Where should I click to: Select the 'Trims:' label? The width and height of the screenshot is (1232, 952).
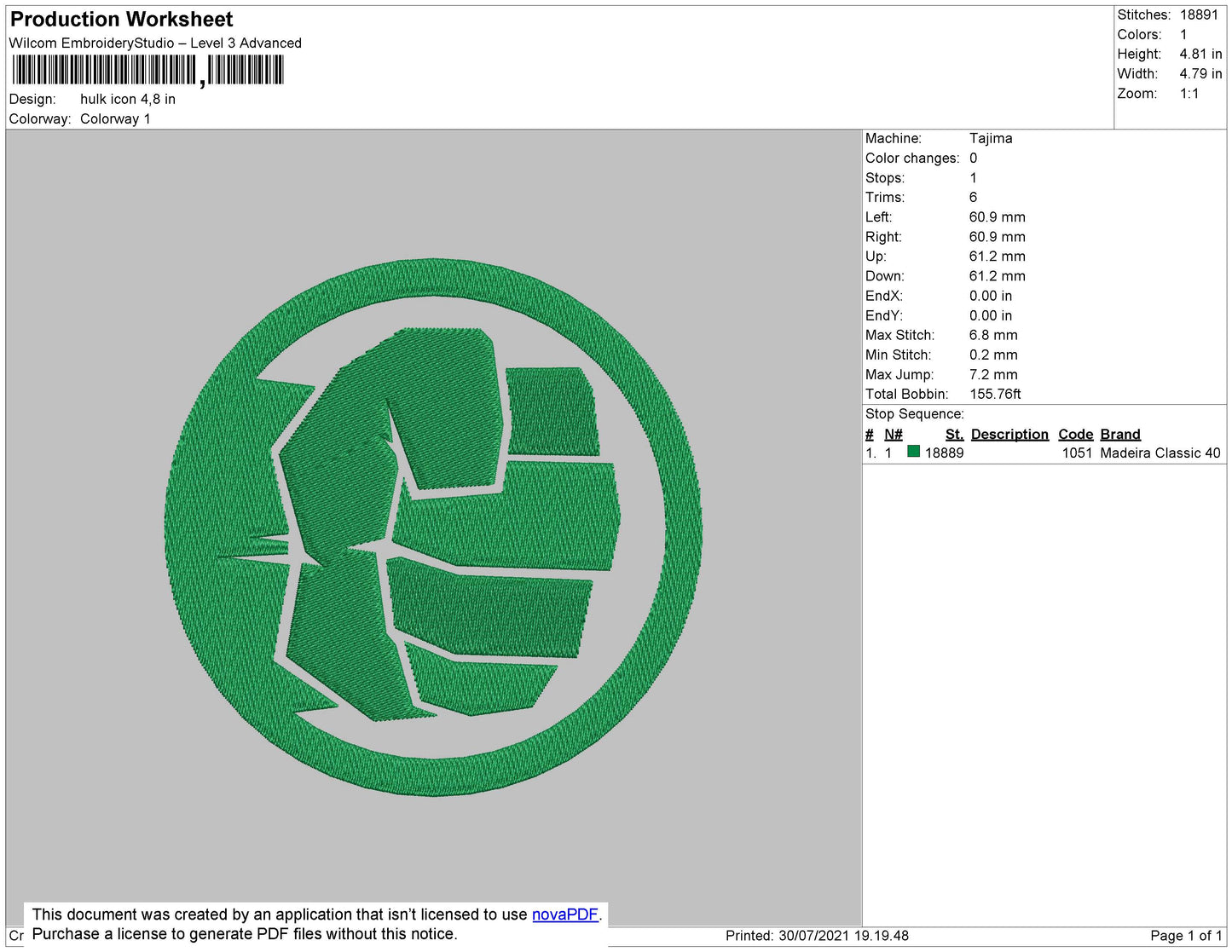pos(885,197)
